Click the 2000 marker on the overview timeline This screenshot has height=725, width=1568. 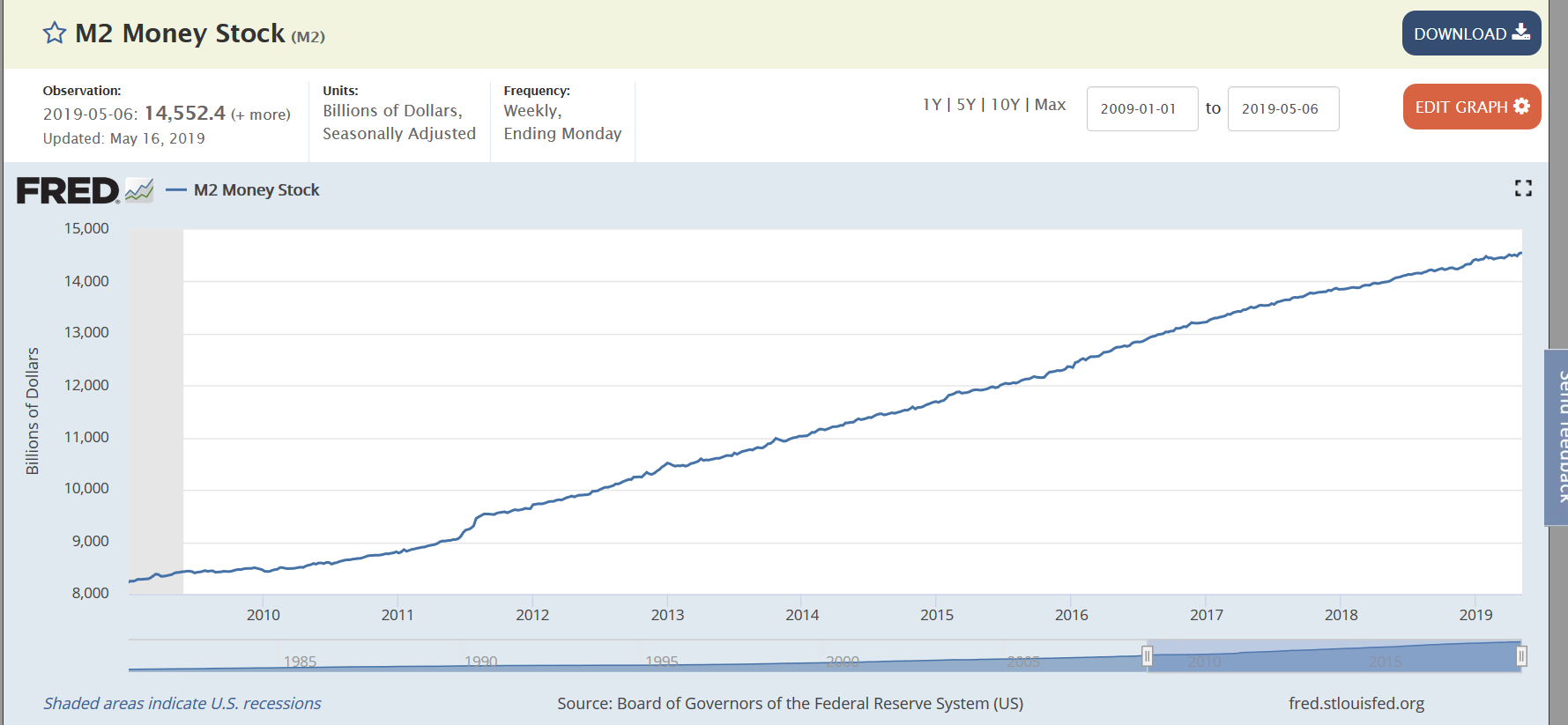click(x=843, y=662)
